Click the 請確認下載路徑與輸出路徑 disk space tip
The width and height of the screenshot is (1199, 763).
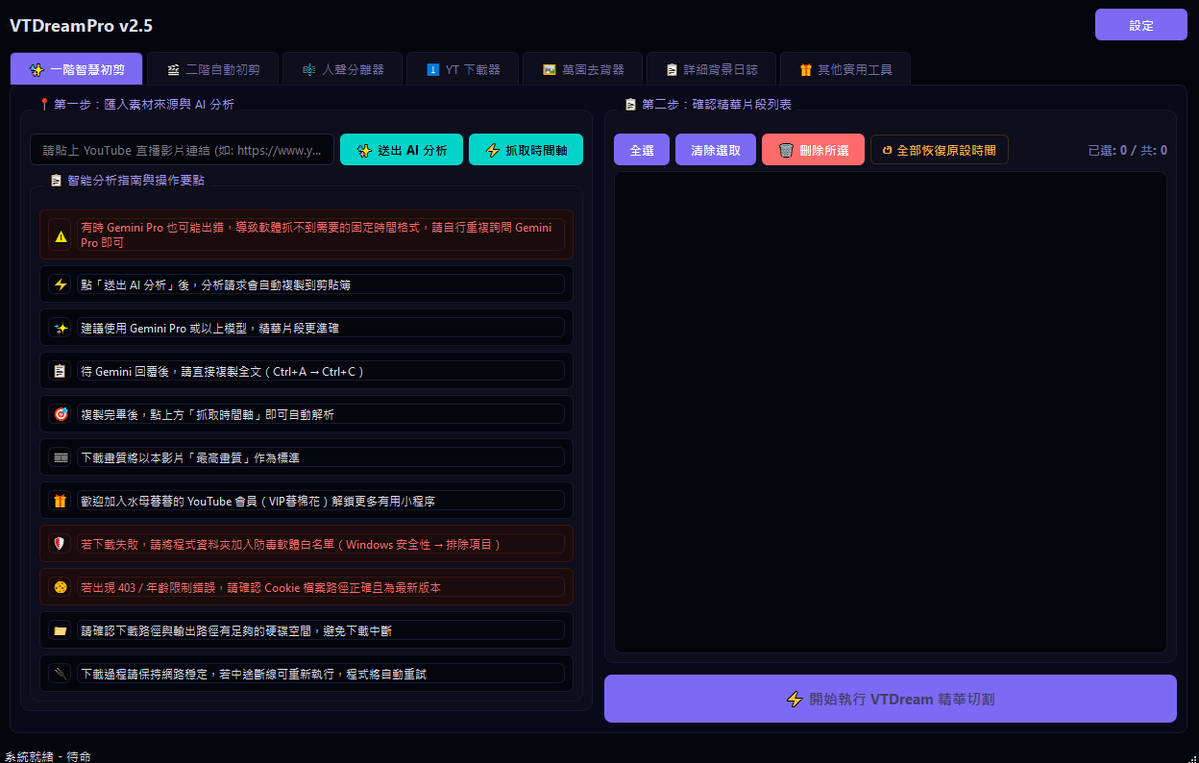coord(236,631)
